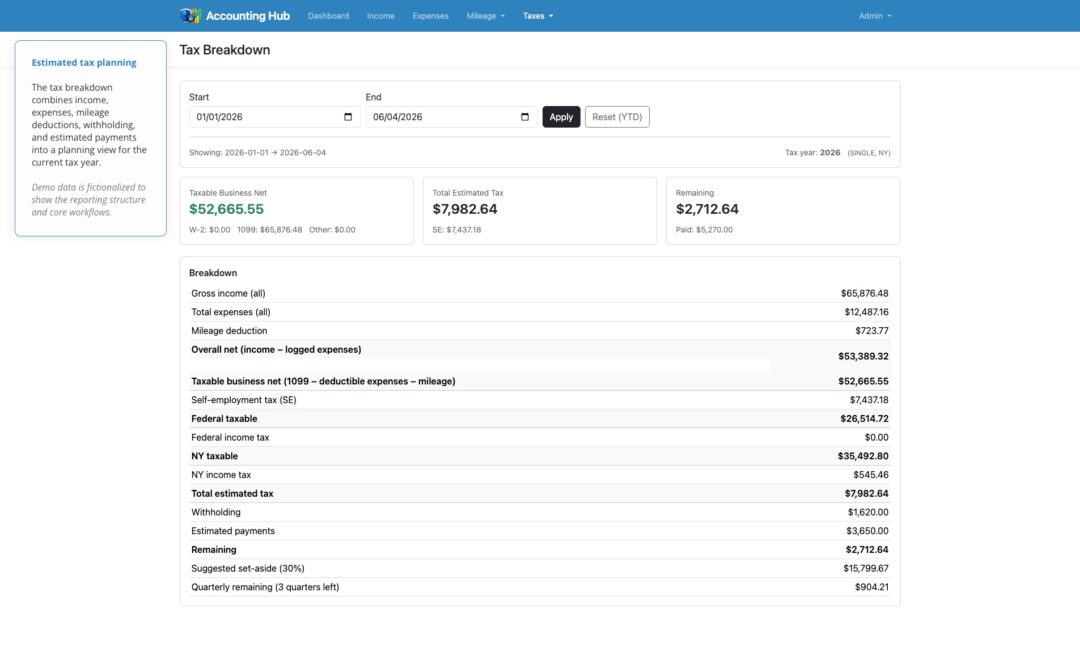1080x647 pixels.
Task: Go to the Dashboard page
Action: click(x=329, y=16)
